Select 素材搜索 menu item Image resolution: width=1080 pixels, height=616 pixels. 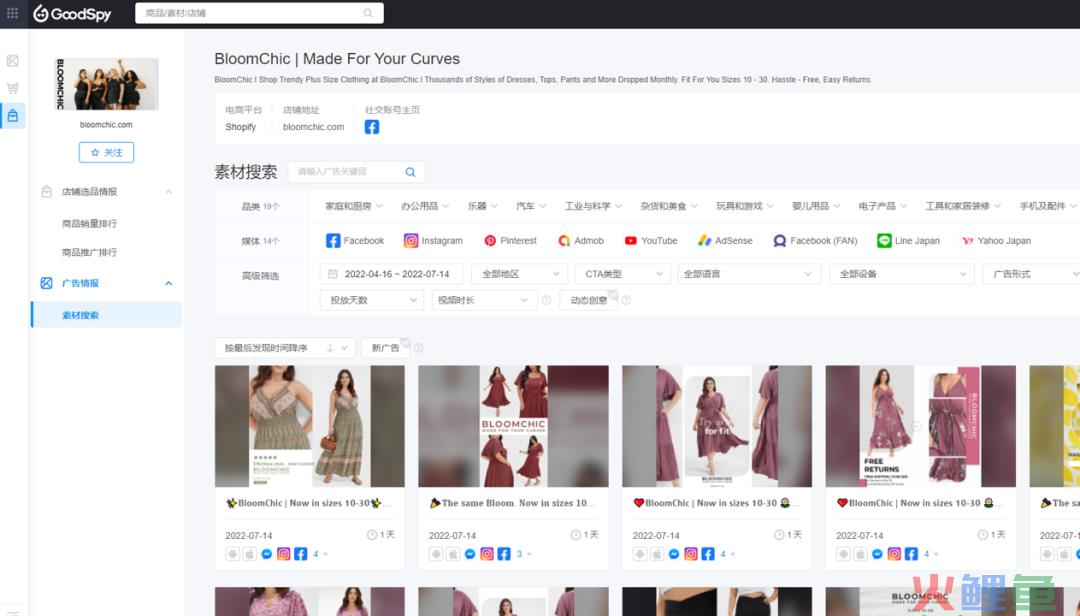(x=106, y=315)
